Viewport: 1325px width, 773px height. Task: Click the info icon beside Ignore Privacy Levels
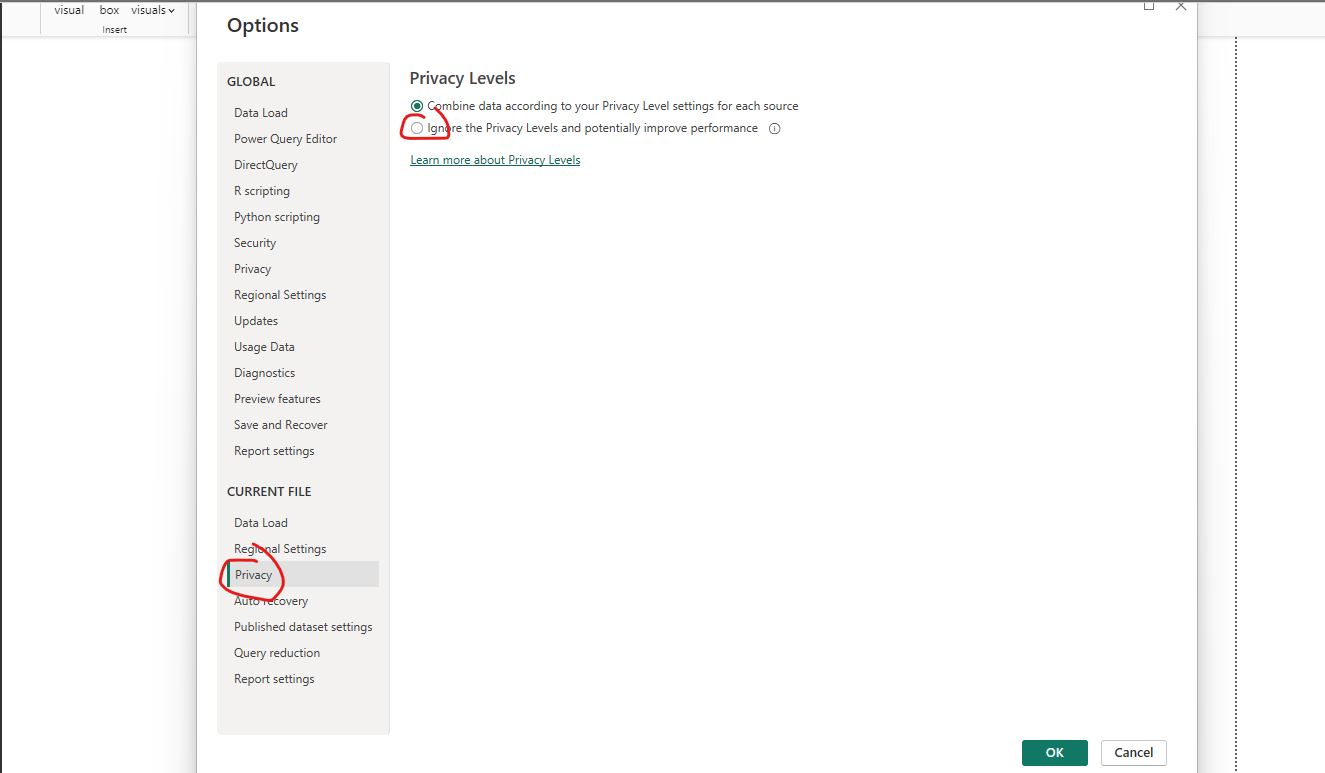774,129
